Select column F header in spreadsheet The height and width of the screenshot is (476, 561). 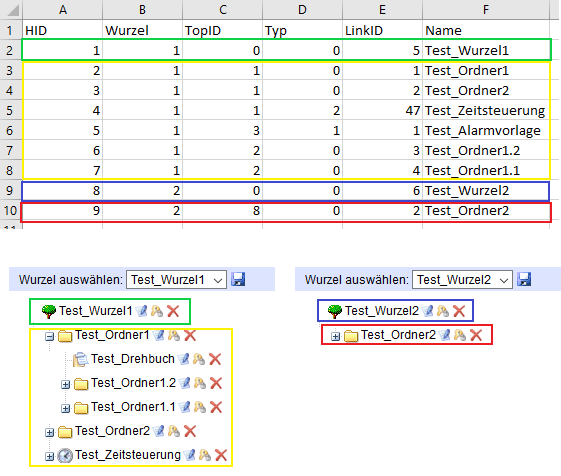pos(486,10)
